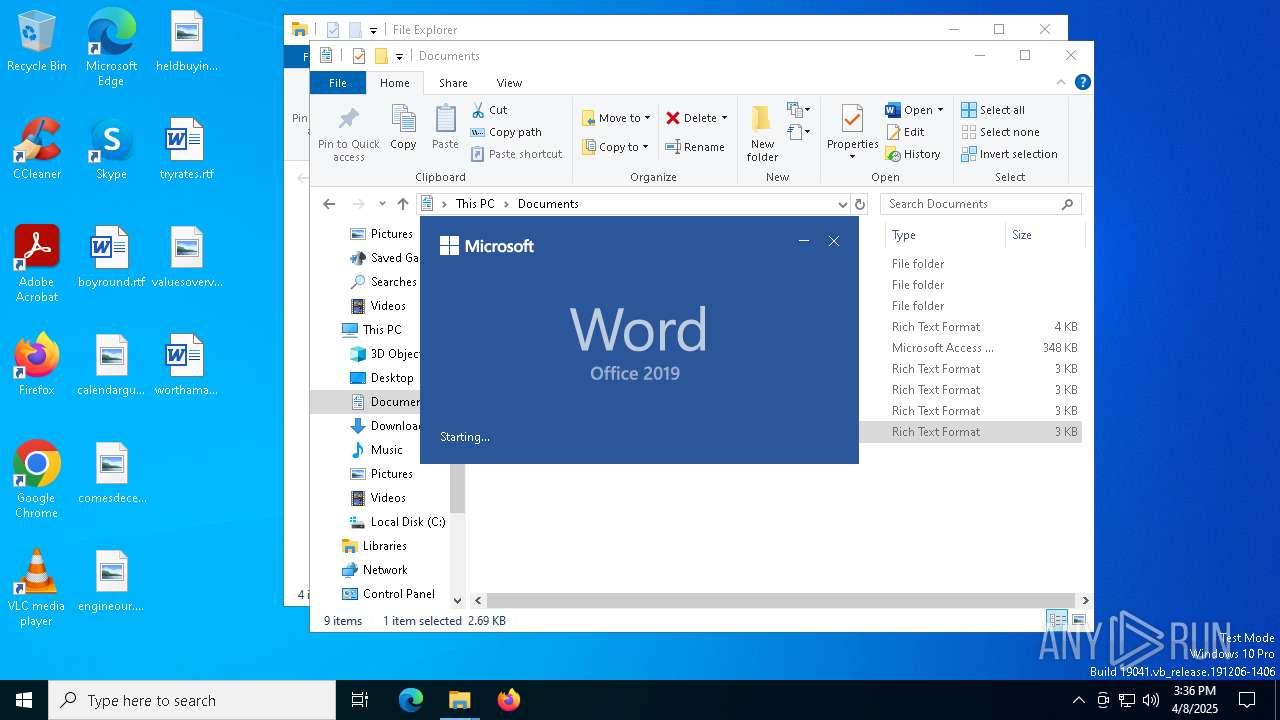Screen dimensions: 1280x720
Task: Open the VLC media player desktop shortcut
Action: coord(36,588)
